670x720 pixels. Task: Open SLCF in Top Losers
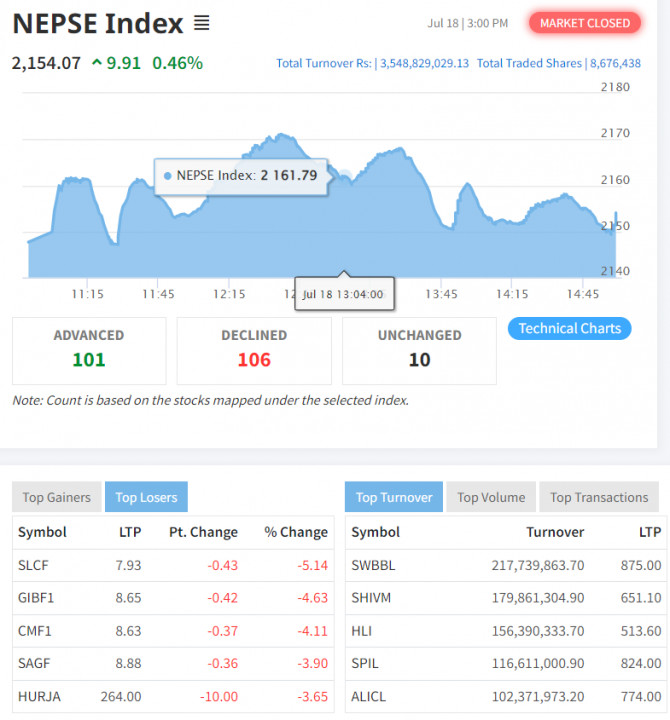point(33,565)
